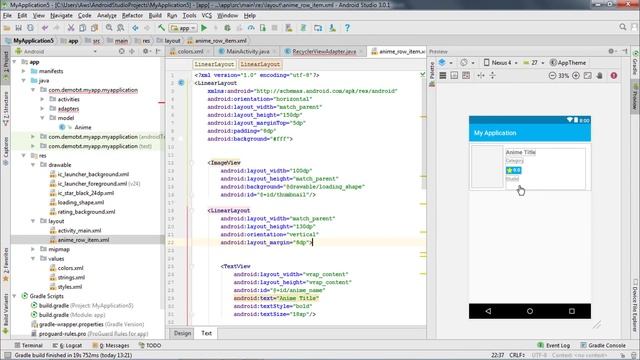
Task: Open the Build menu
Action: point(155,16)
